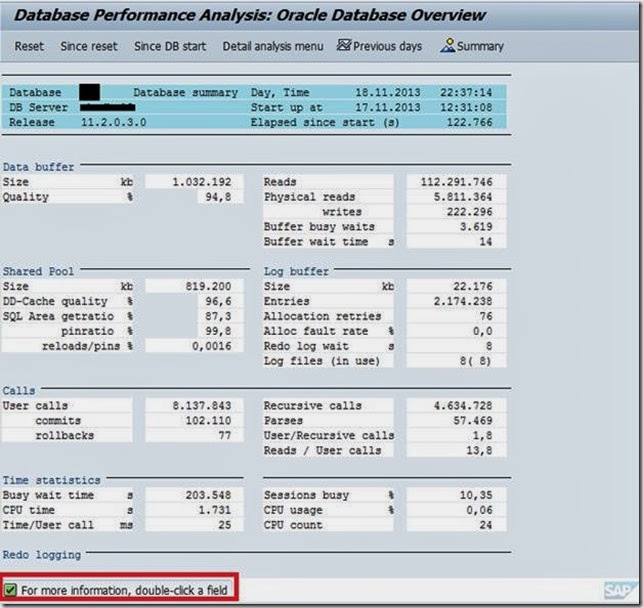Screen dimensions: 643x608
Task: Click Log files in use value 8( 8)
Action: (x=456, y=361)
